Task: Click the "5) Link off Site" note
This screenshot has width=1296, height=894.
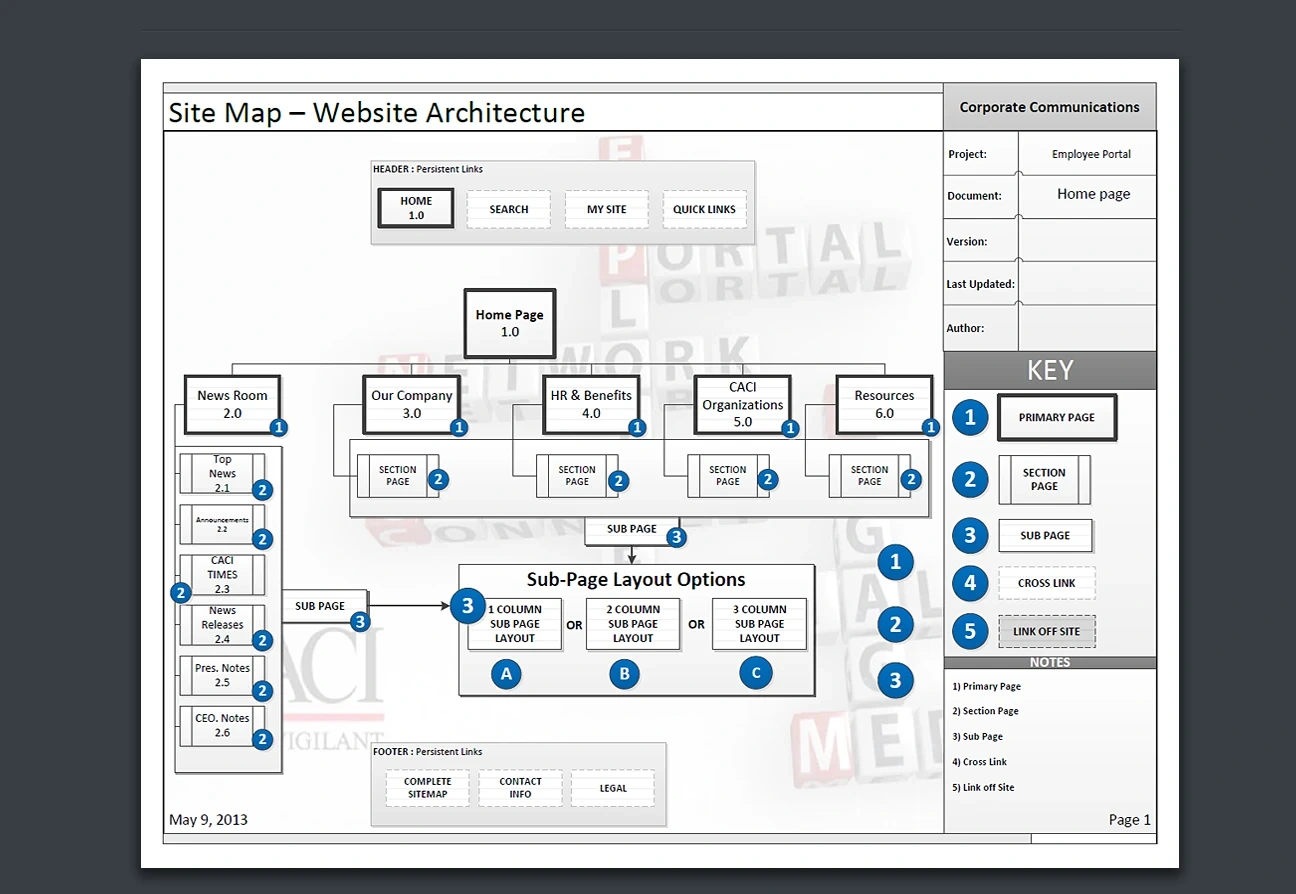Action: [983, 787]
